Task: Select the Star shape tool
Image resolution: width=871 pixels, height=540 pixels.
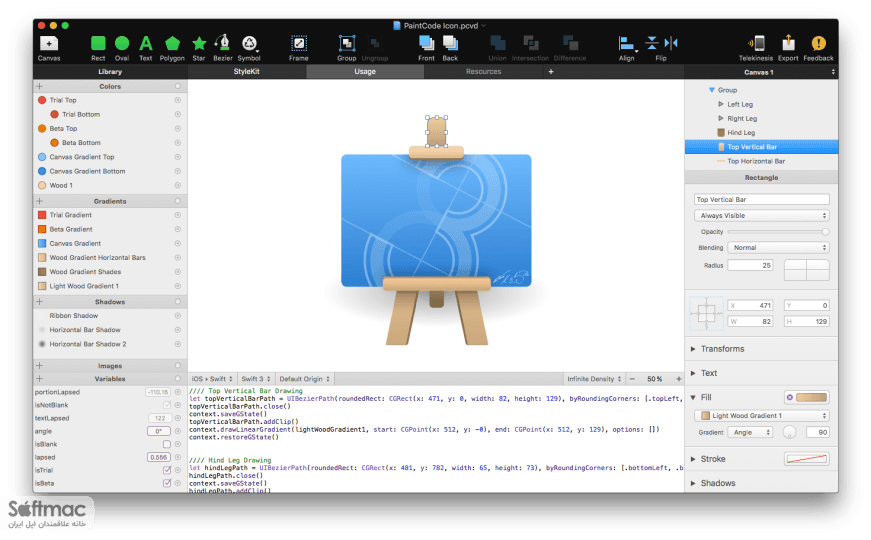Action: 199,47
